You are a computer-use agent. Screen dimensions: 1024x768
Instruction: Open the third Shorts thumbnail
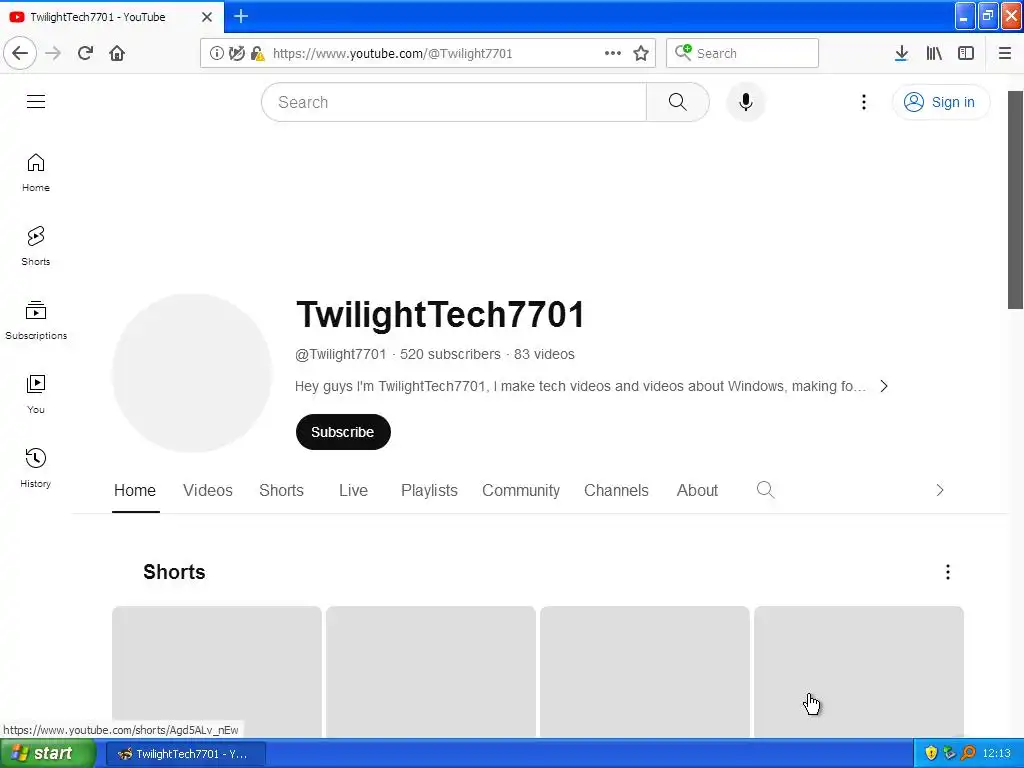click(x=645, y=672)
